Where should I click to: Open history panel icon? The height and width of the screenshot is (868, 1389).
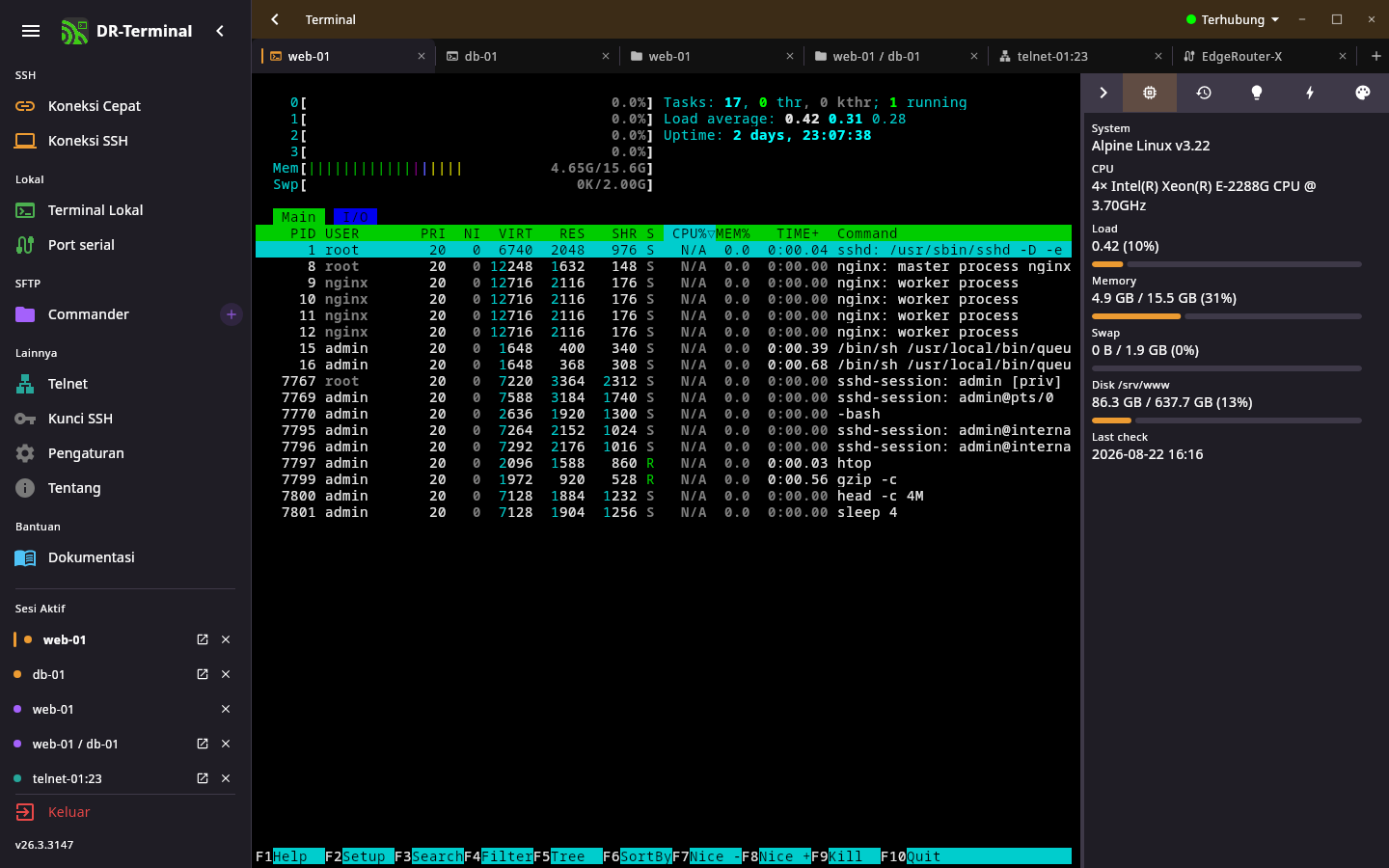pyautogui.click(x=1204, y=93)
